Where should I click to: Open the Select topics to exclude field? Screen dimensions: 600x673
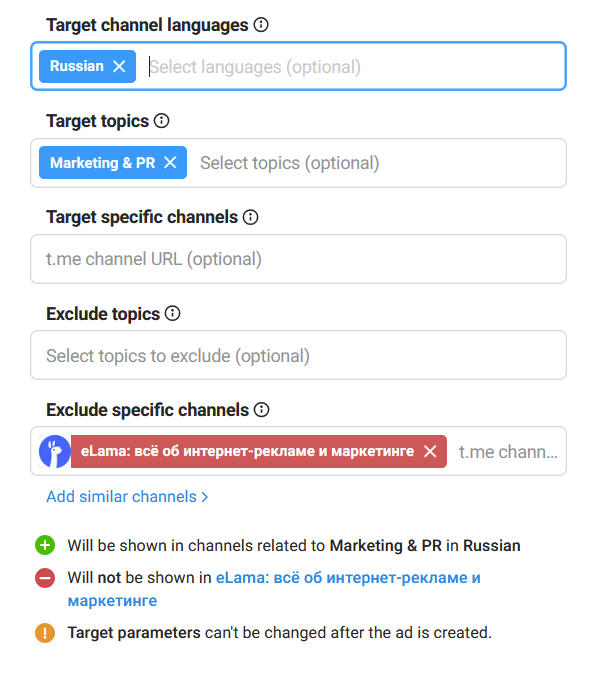(x=298, y=355)
